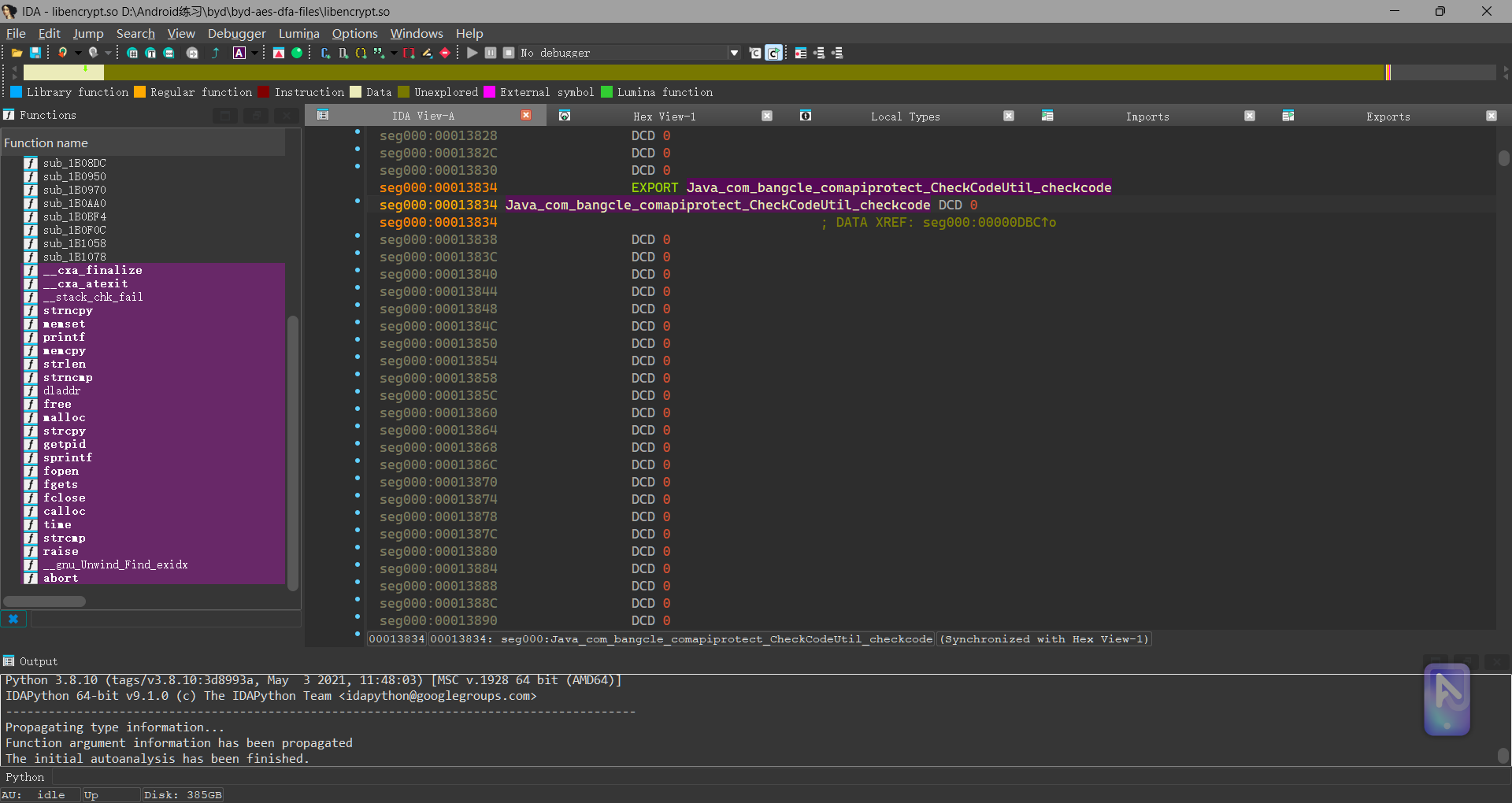The height and width of the screenshot is (803, 1512).
Task: Click the Python interpreter selector button
Action: (x=25, y=777)
